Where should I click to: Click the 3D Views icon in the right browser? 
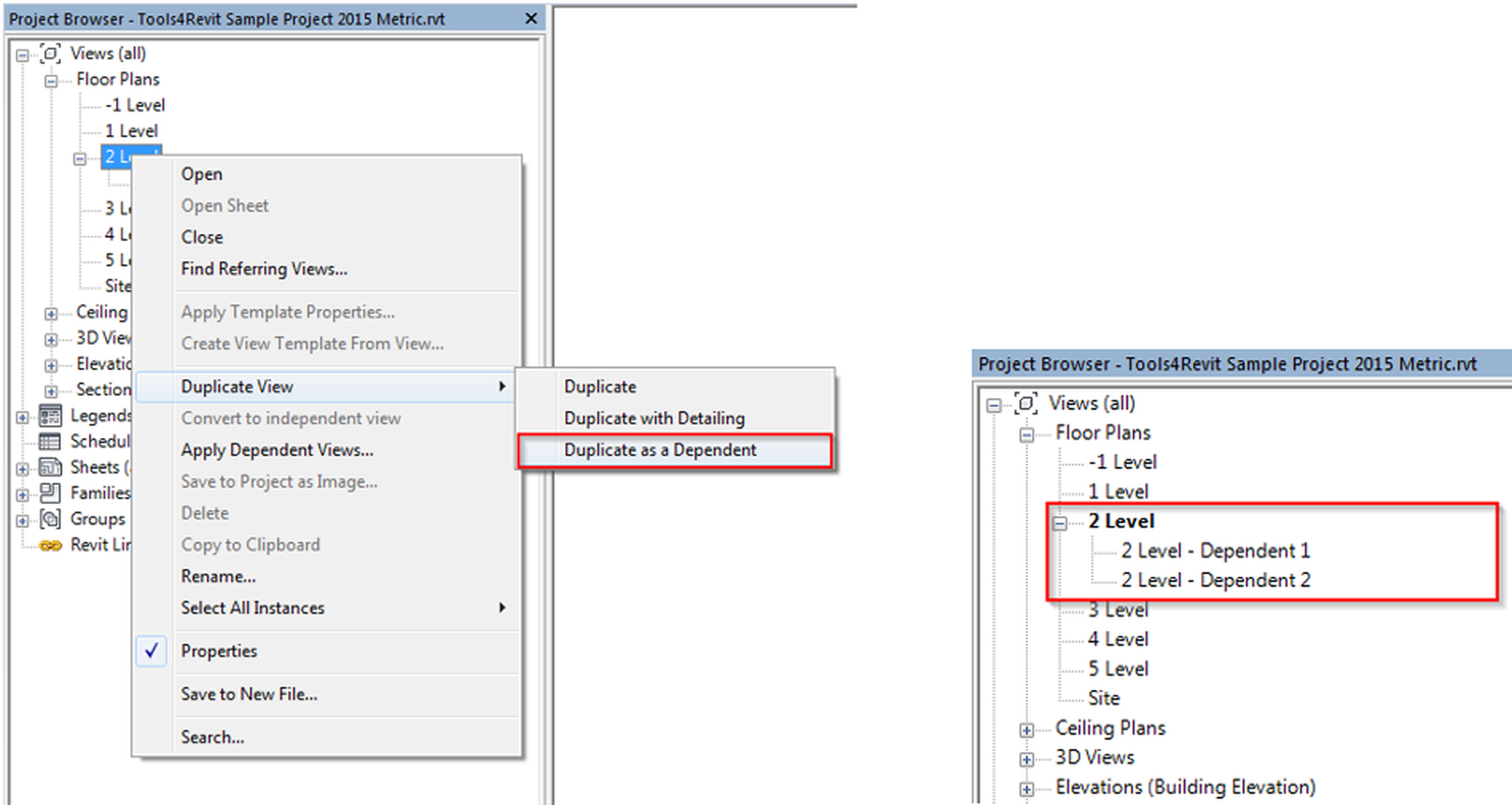click(x=1026, y=757)
